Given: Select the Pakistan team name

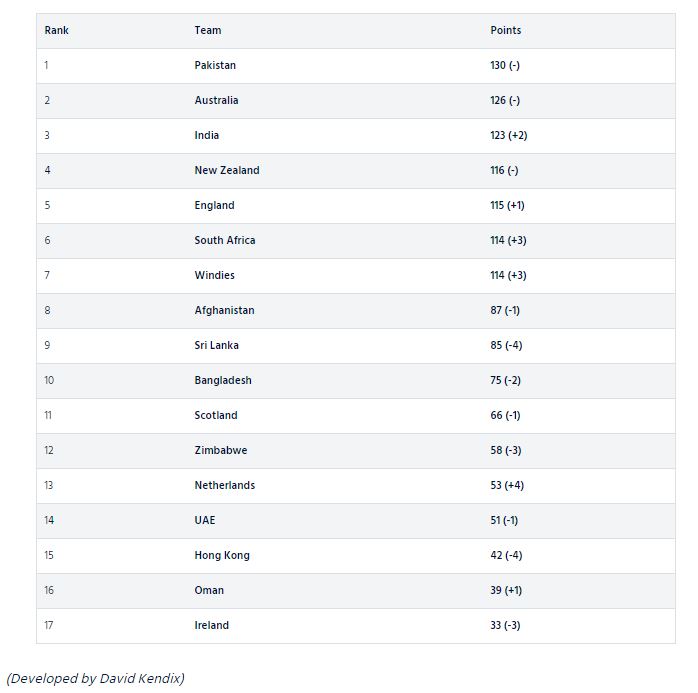Looking at the screenshot, I should click(x=215, y=65).
